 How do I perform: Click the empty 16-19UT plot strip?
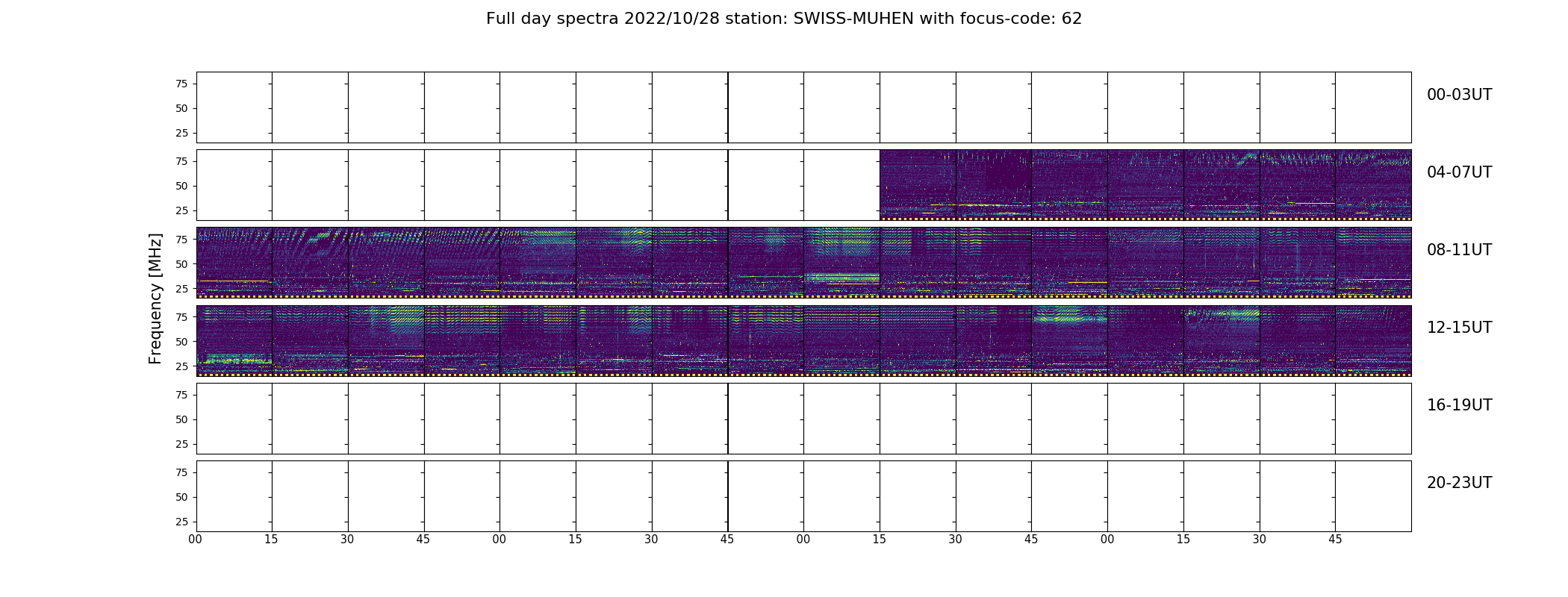(x=803, y=418)
